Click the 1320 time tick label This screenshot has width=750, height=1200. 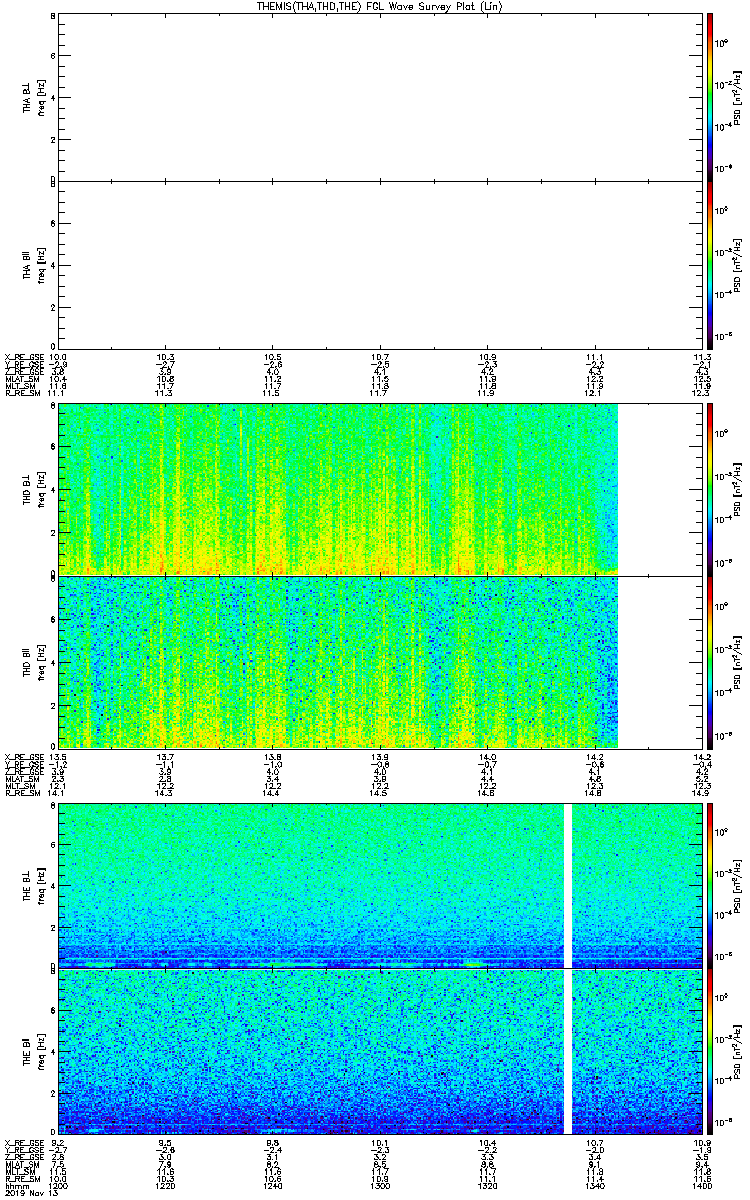(x=487, y=1184)
